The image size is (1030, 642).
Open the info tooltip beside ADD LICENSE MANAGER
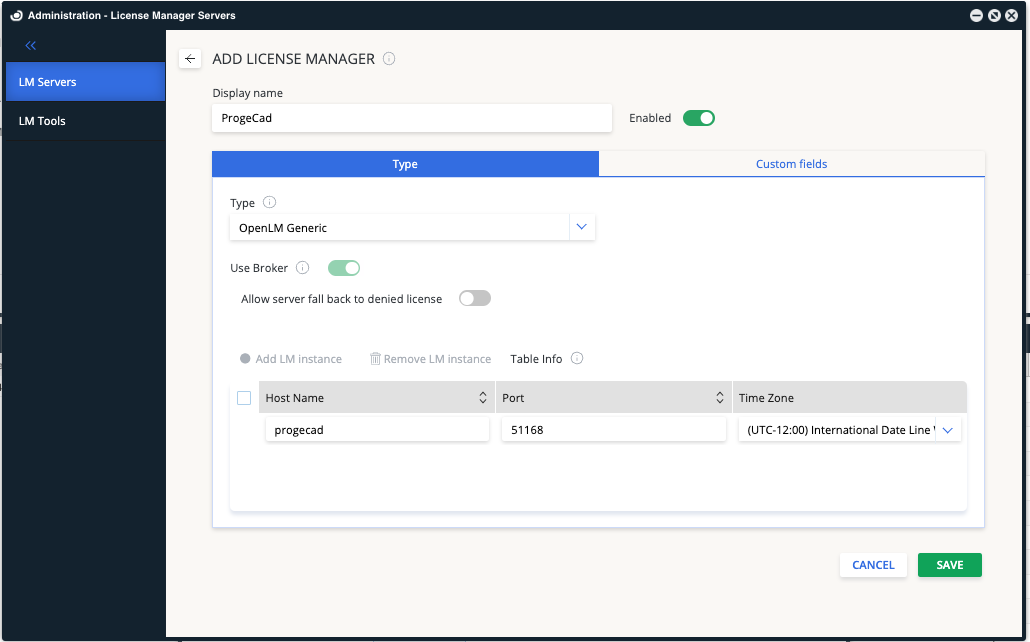tap(389, 59)
